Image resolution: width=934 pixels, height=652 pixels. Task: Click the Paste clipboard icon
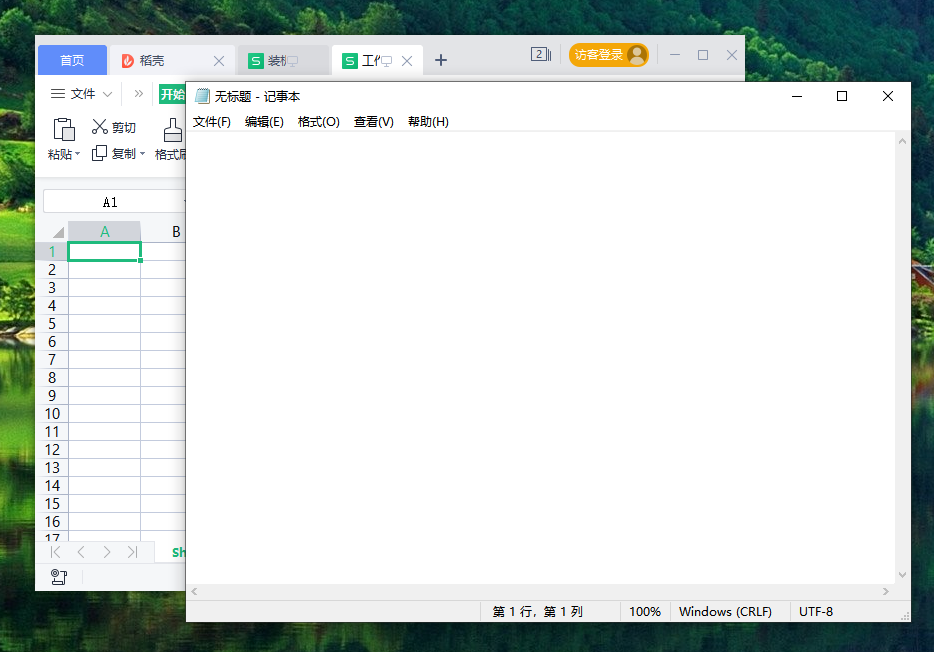click(63, 129)
